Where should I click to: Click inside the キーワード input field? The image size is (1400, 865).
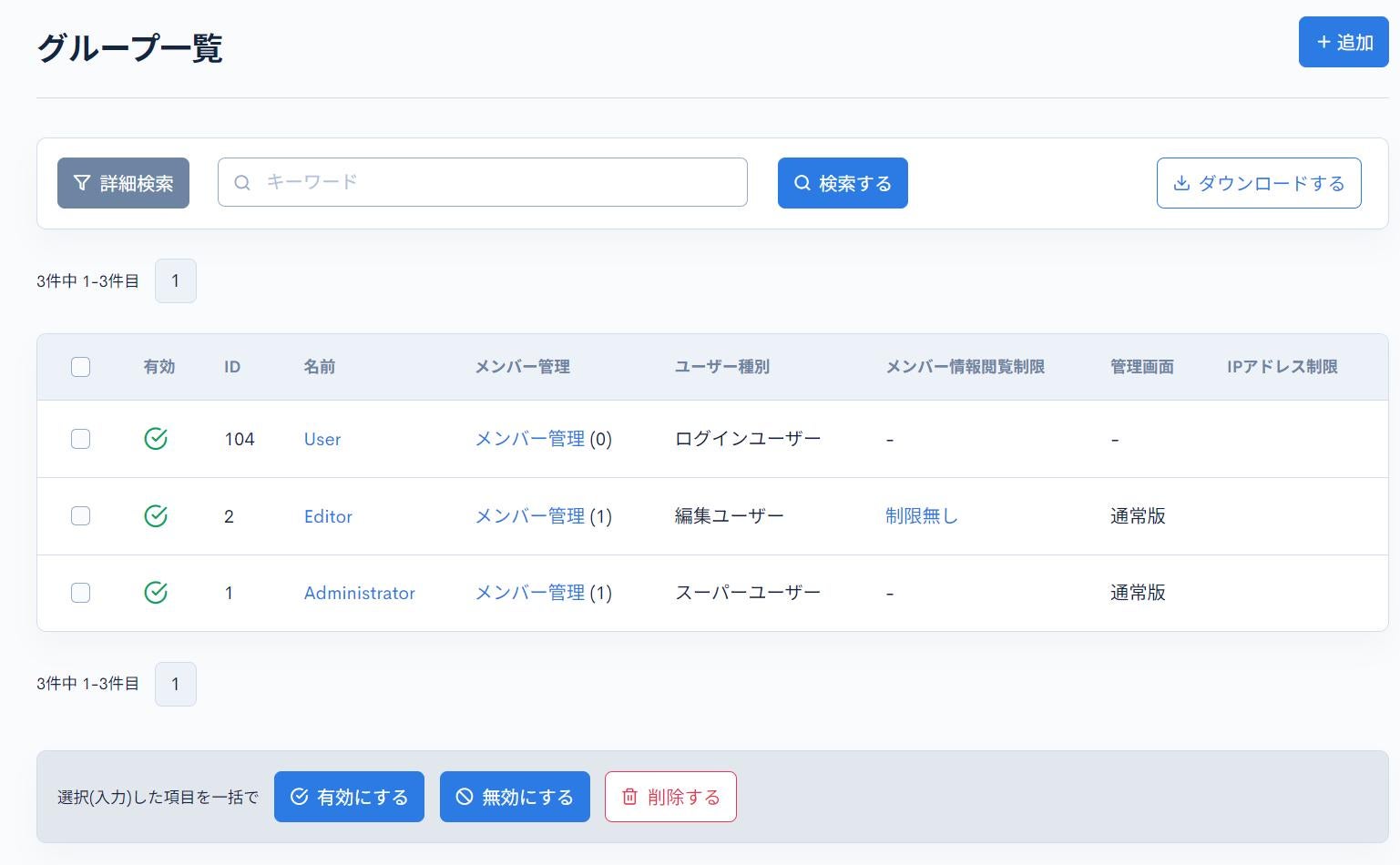click(x=483, y=182)
